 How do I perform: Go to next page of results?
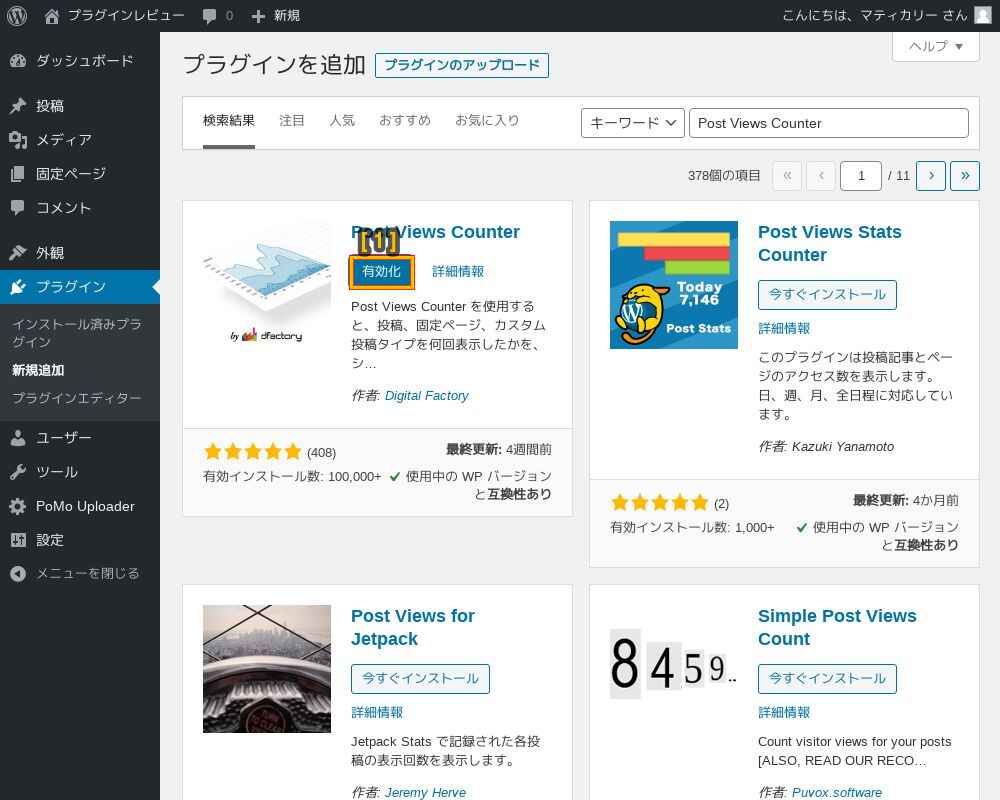point(930,175)
